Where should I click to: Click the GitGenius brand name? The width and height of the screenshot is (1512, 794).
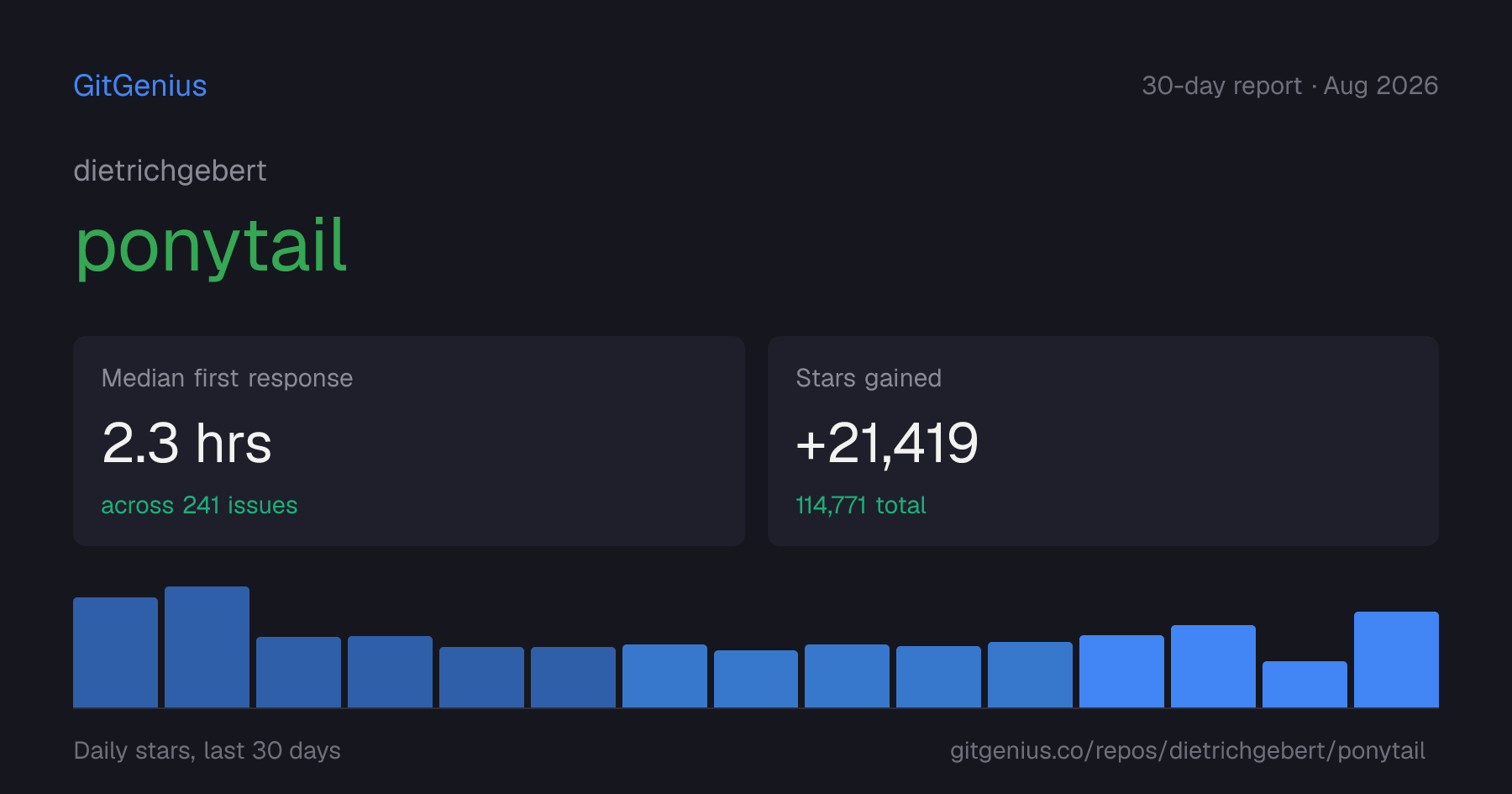click(x=140, y=86)
